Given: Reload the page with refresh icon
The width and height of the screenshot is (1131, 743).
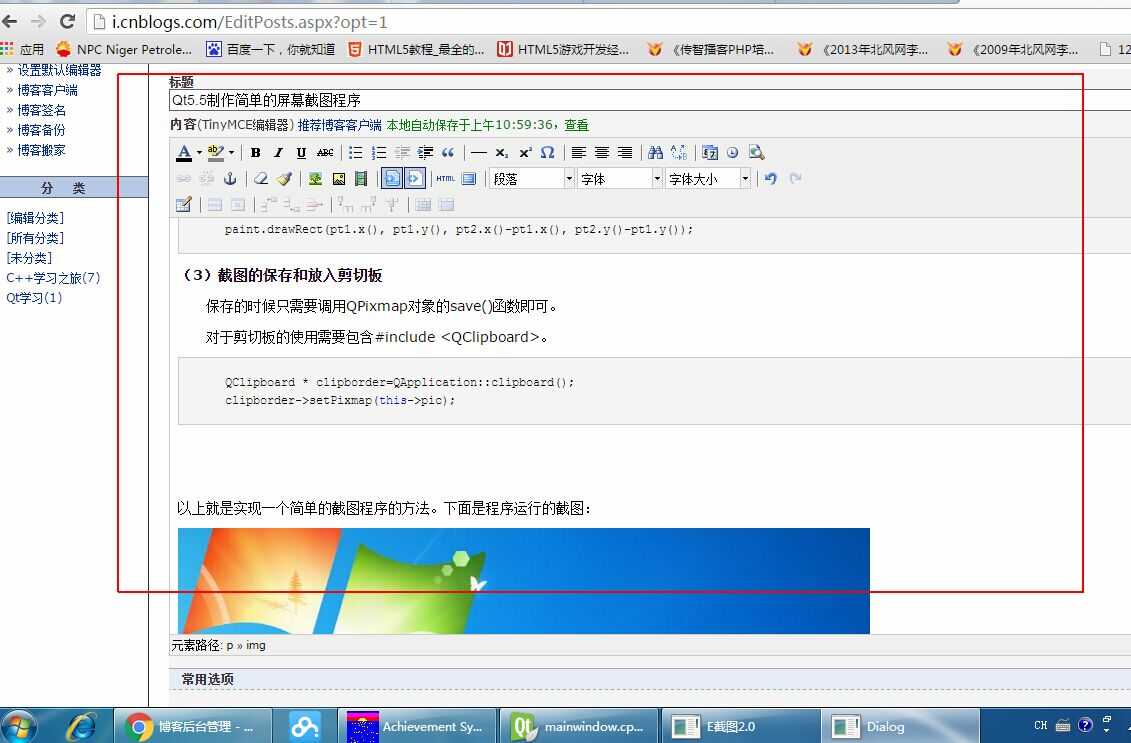Looking at the screenshot, I should (x=67, y=22).
